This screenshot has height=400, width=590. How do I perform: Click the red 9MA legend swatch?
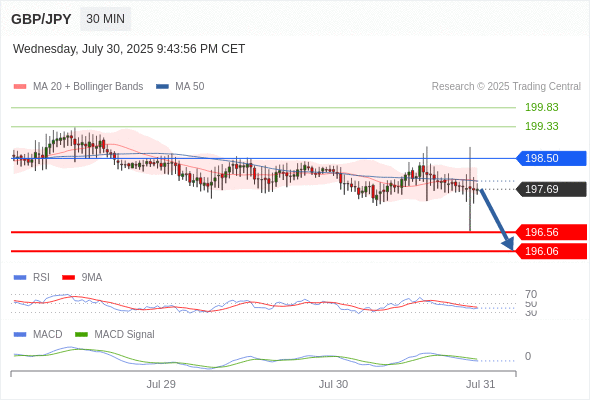(x=68, y=278)
